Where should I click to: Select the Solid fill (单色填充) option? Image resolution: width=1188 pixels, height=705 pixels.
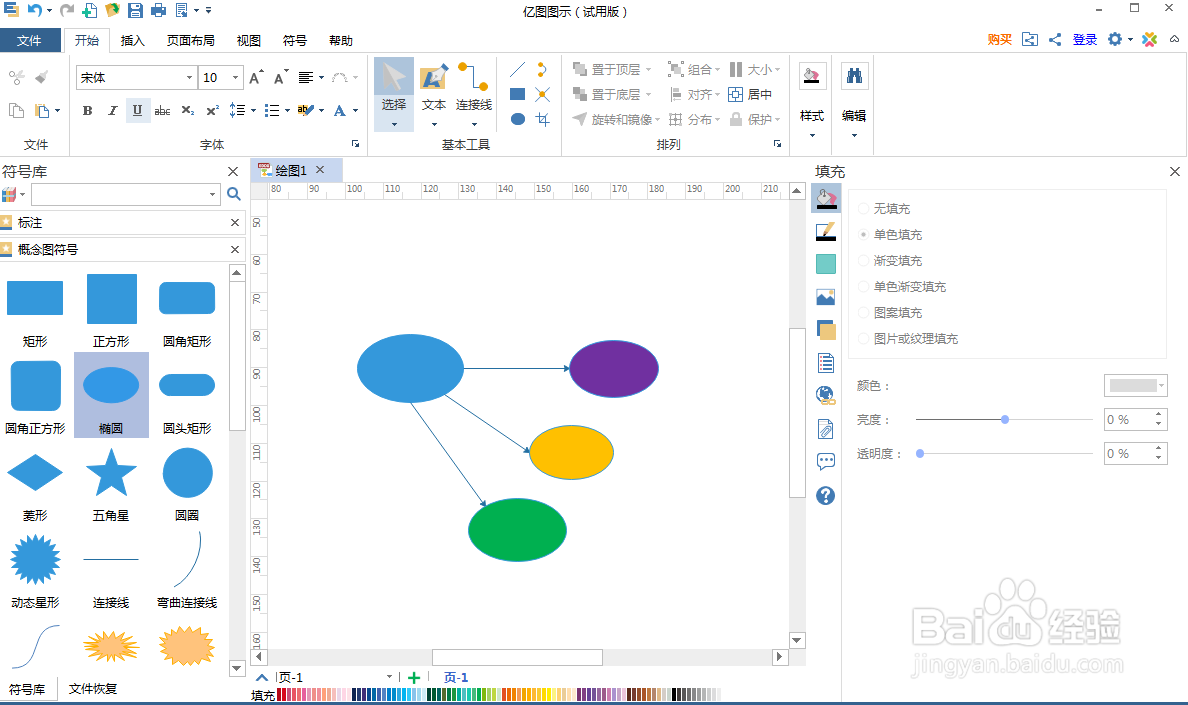890,235
